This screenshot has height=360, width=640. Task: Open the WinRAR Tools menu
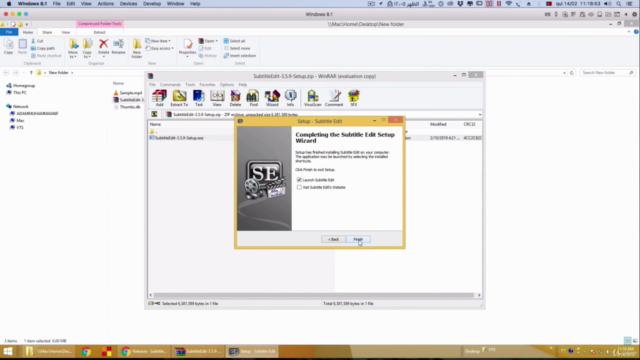click(190, 84)
